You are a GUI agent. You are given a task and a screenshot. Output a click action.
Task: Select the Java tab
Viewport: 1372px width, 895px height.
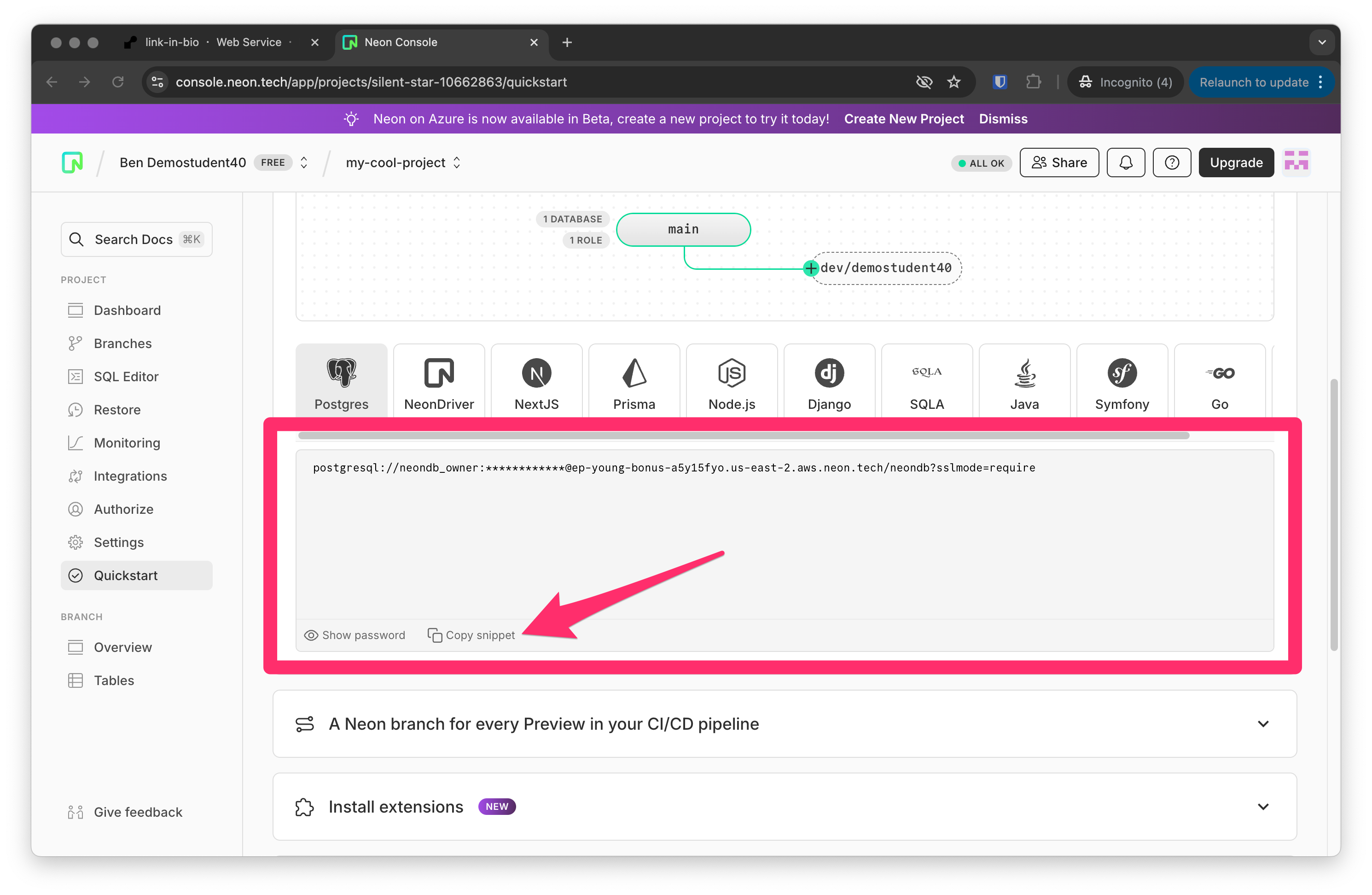[x=1024, y=381]
